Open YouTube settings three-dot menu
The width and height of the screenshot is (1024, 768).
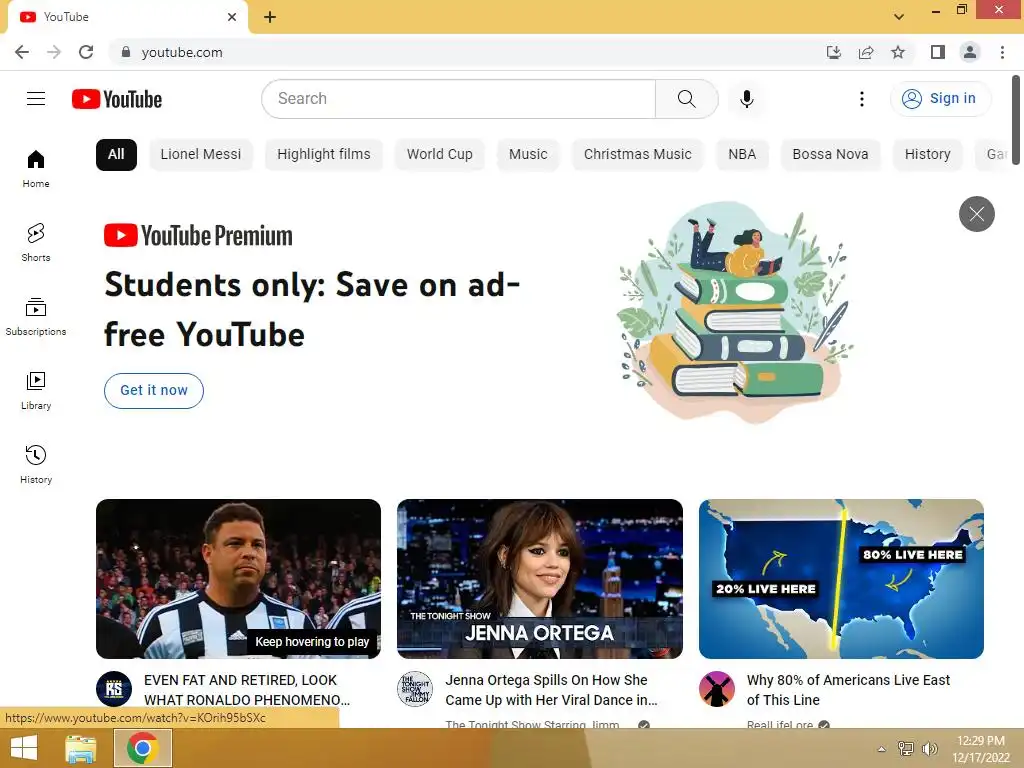(x=861, y=99)
